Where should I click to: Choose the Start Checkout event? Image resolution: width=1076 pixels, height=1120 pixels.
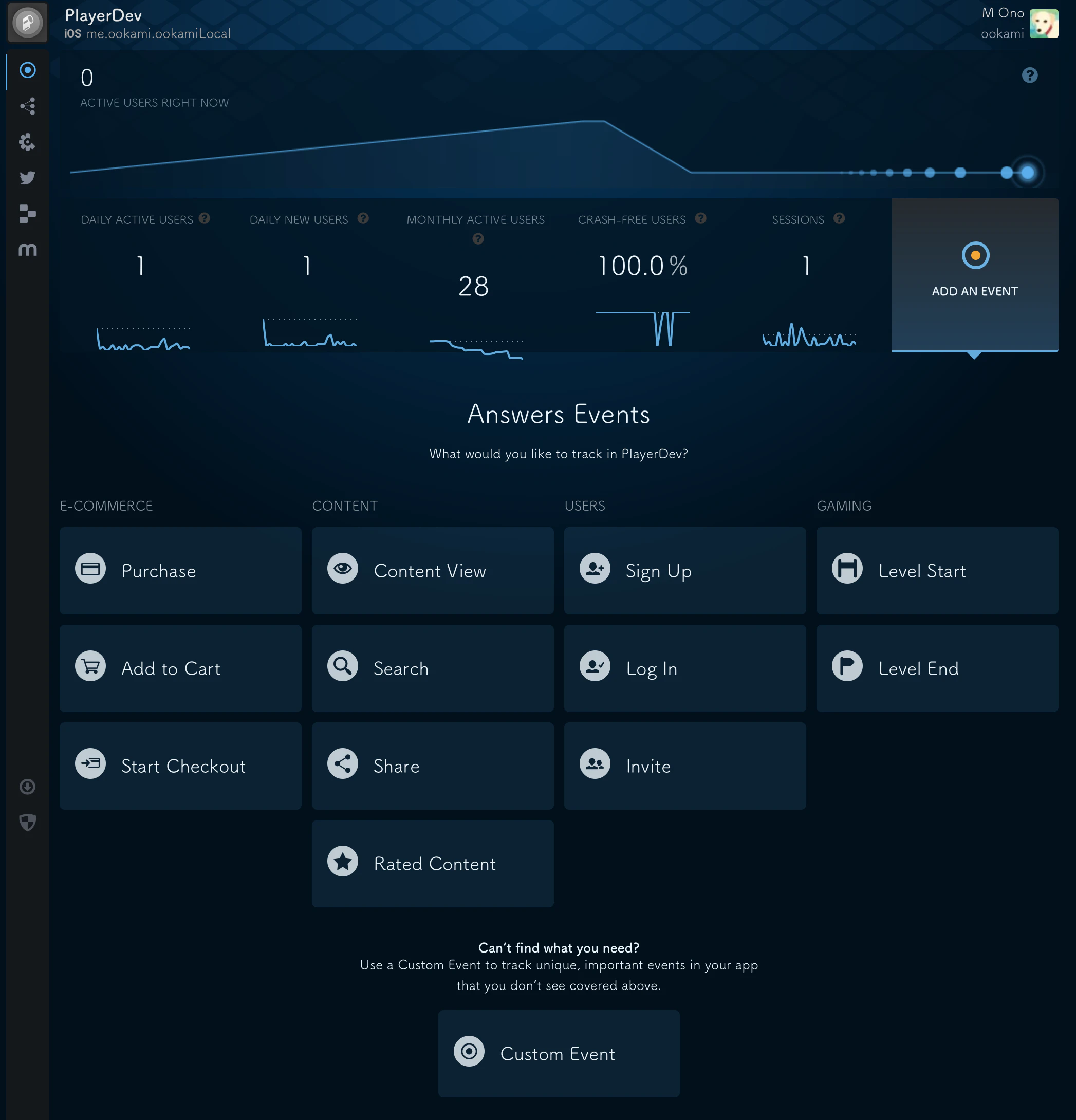(x=180, y=767)
